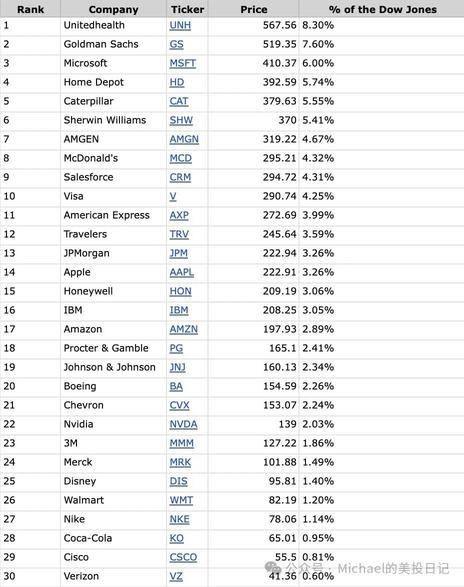Select the Caterpillar company cell

click(113, 101)
